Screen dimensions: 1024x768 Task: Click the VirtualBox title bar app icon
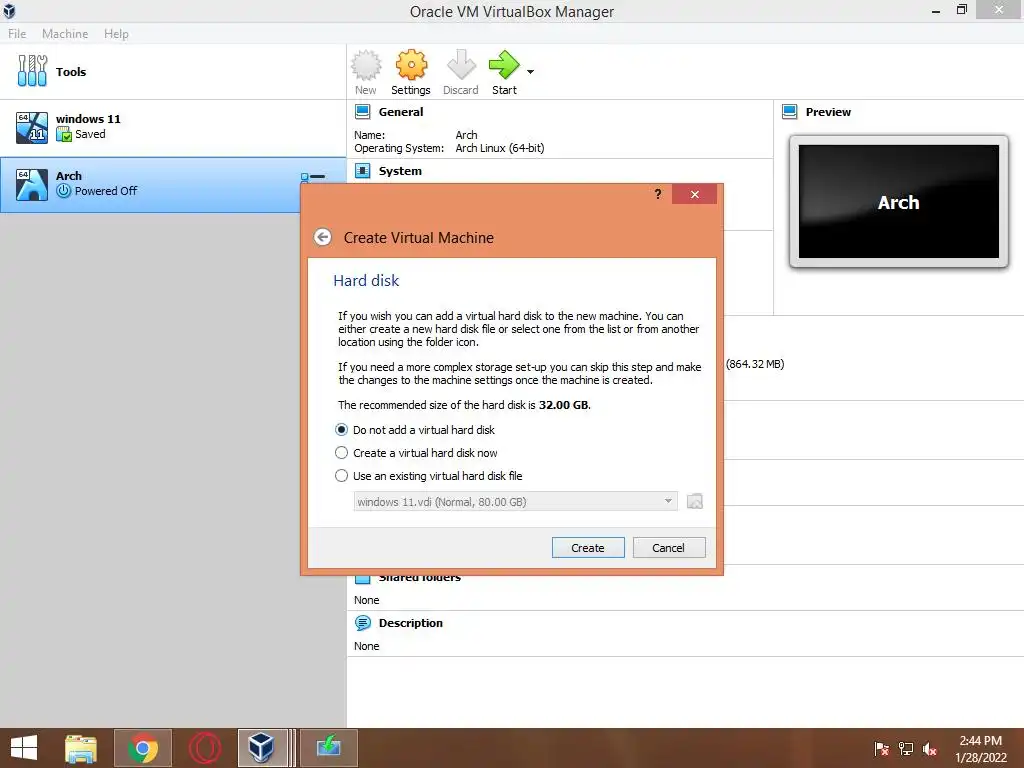coord(9,10)
